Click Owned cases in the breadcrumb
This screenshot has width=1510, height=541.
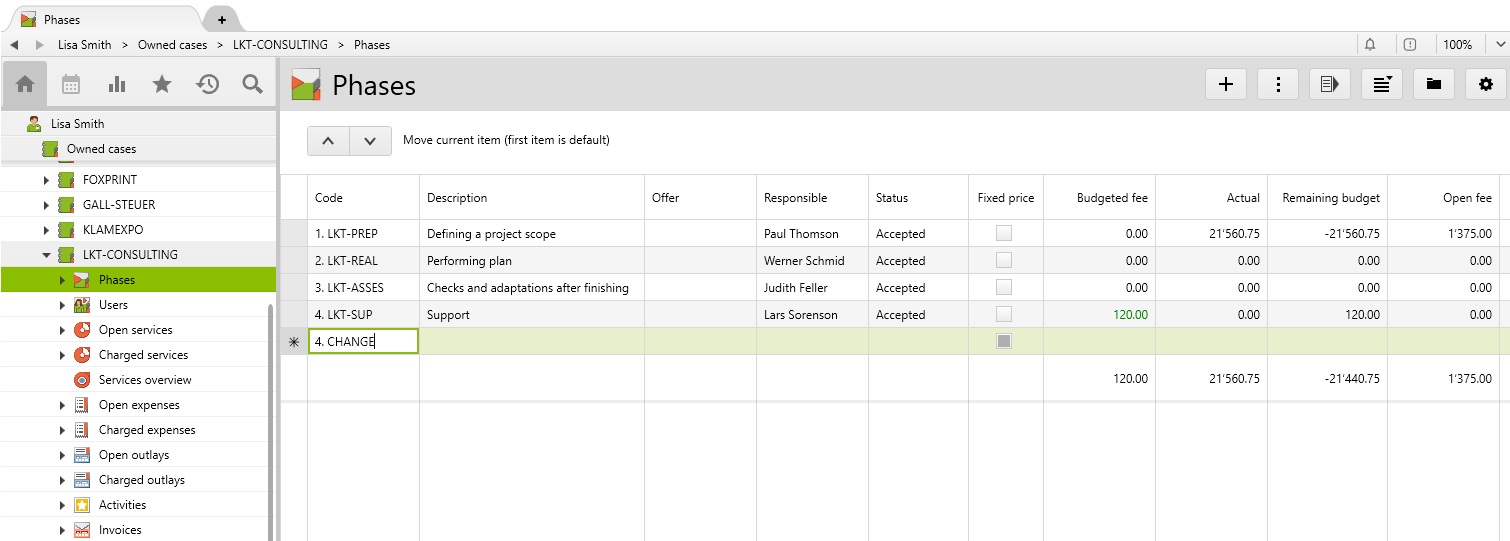point(172,45)
